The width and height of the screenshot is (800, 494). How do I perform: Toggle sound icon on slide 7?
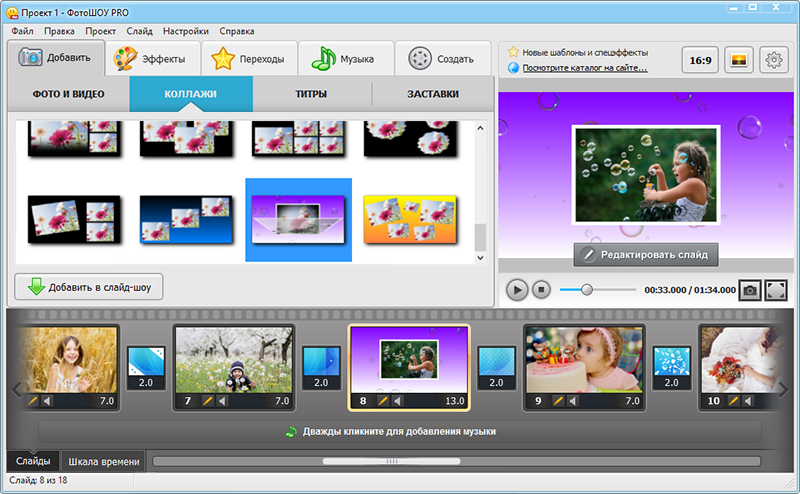[x=222, y=401]
